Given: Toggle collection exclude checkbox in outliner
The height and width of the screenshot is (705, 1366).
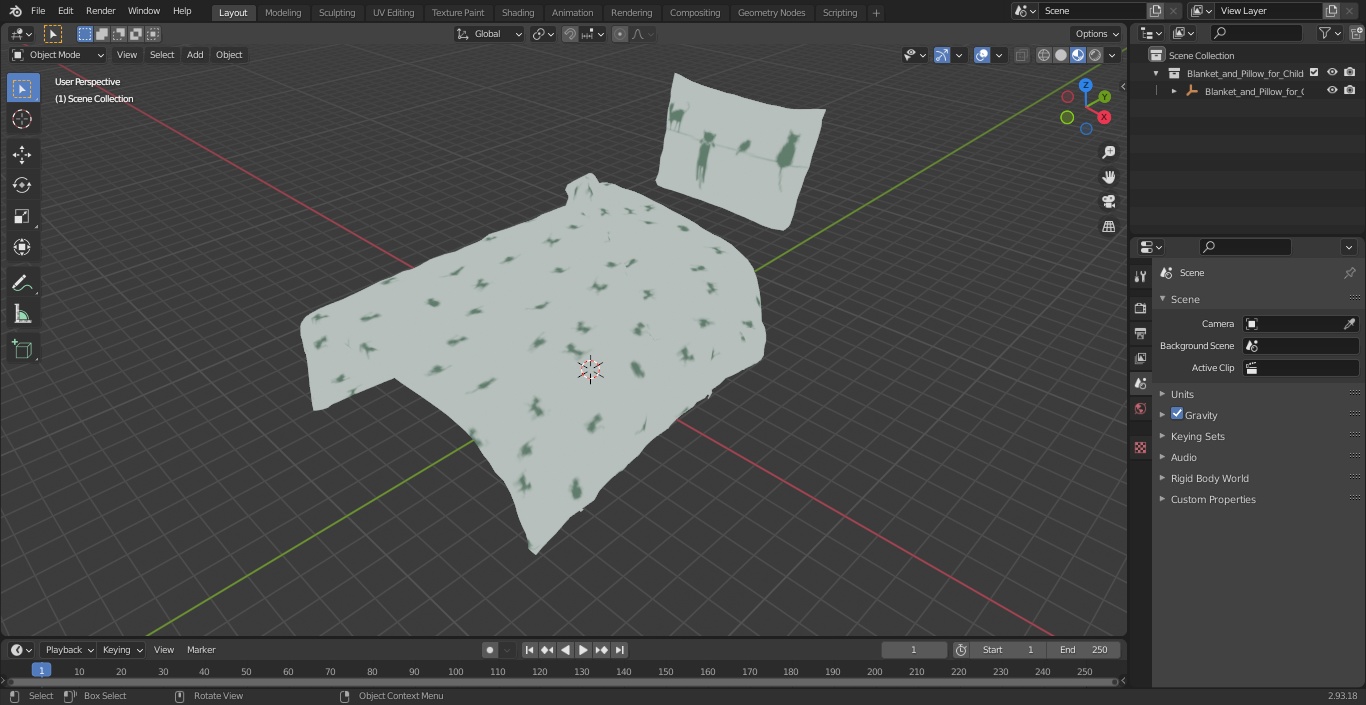Looking at the screenshot, I should [x=1314, y=73].
